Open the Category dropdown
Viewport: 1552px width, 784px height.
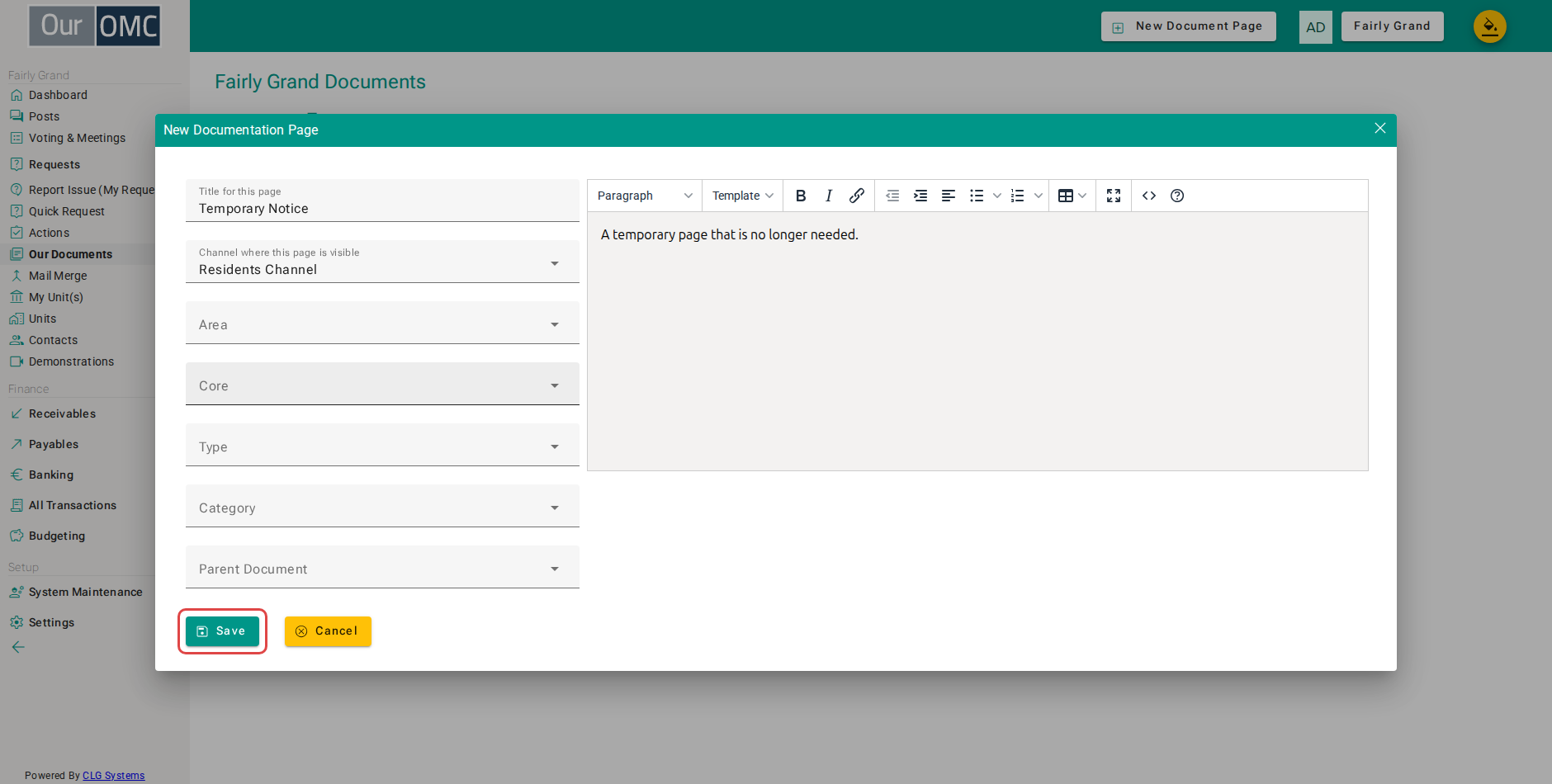(382, 506)
